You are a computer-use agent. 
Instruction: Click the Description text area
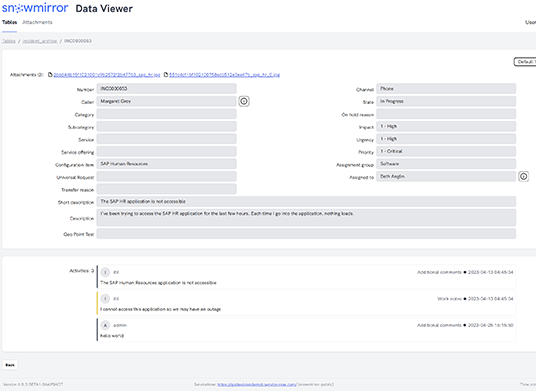coord(306,217)
